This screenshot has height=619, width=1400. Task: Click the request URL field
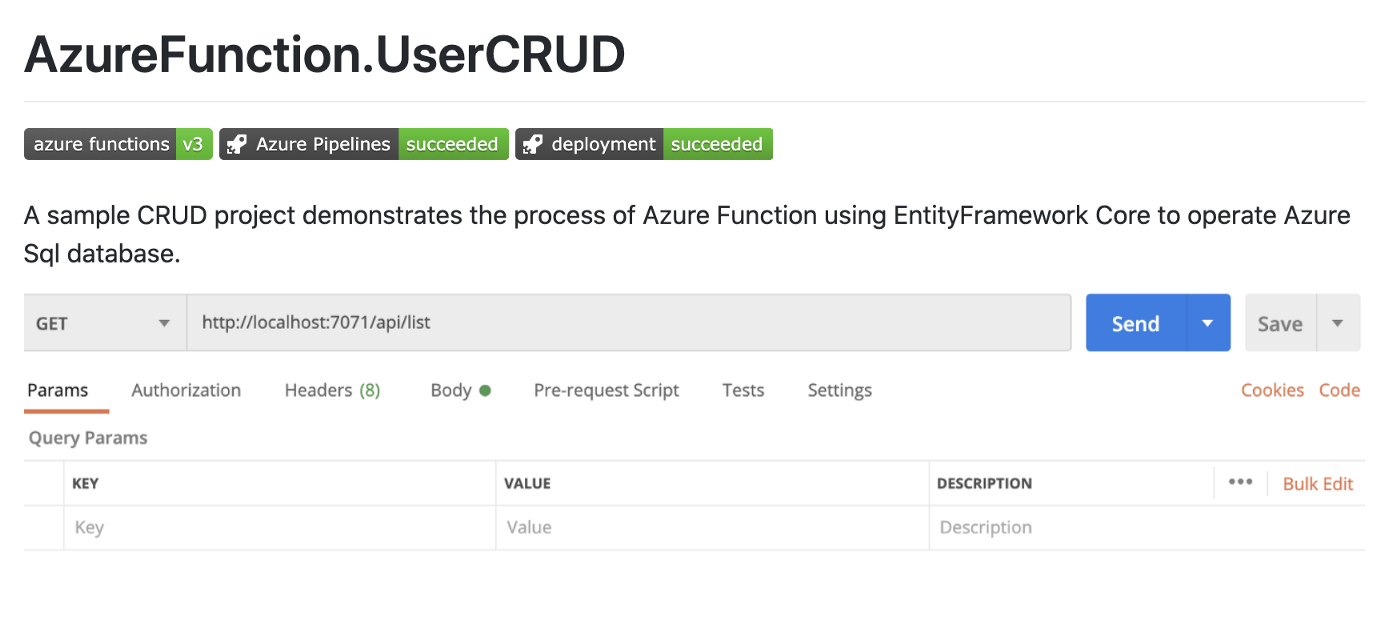click(628, 323)
